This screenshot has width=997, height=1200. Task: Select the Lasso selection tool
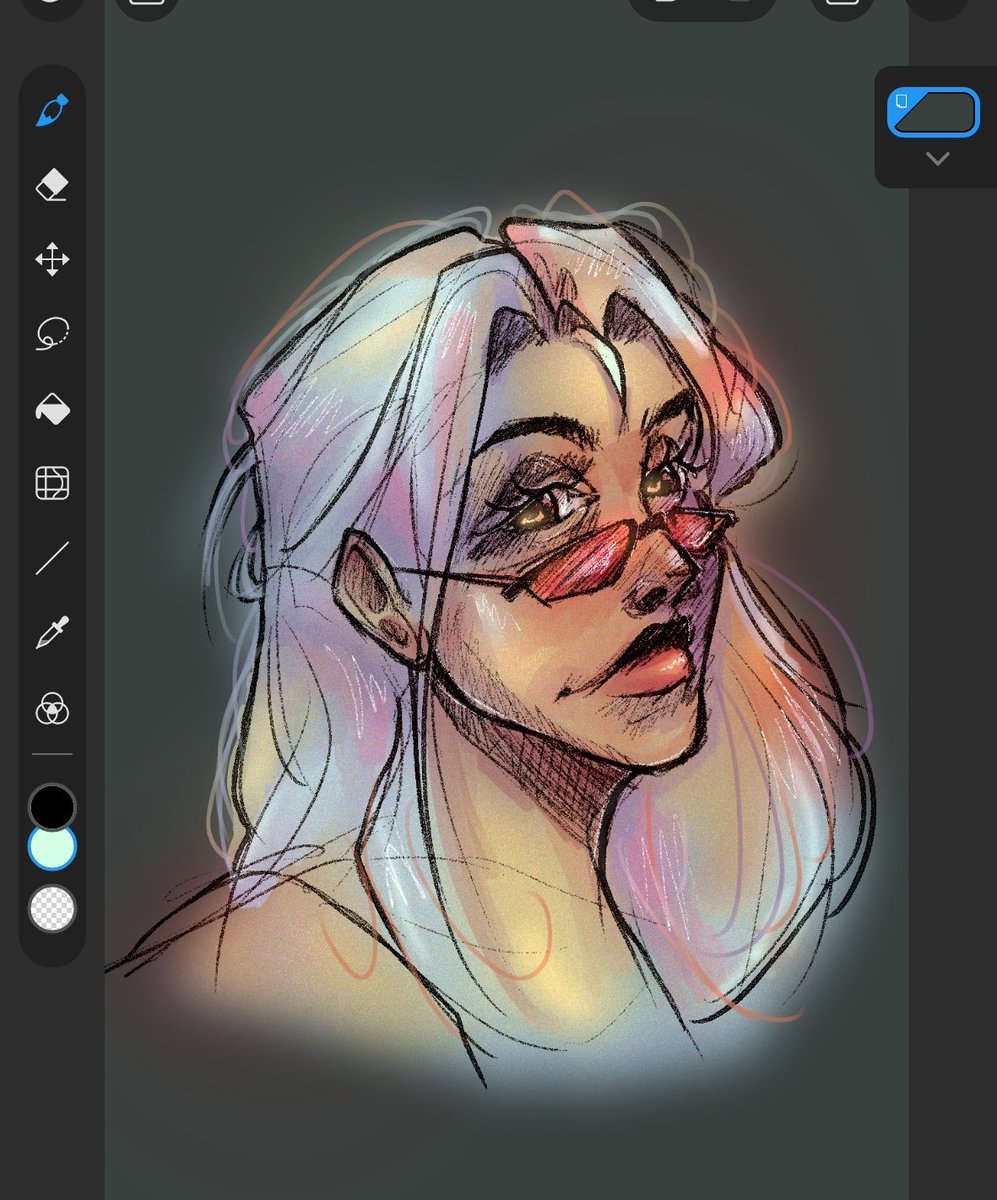point(52,332)
